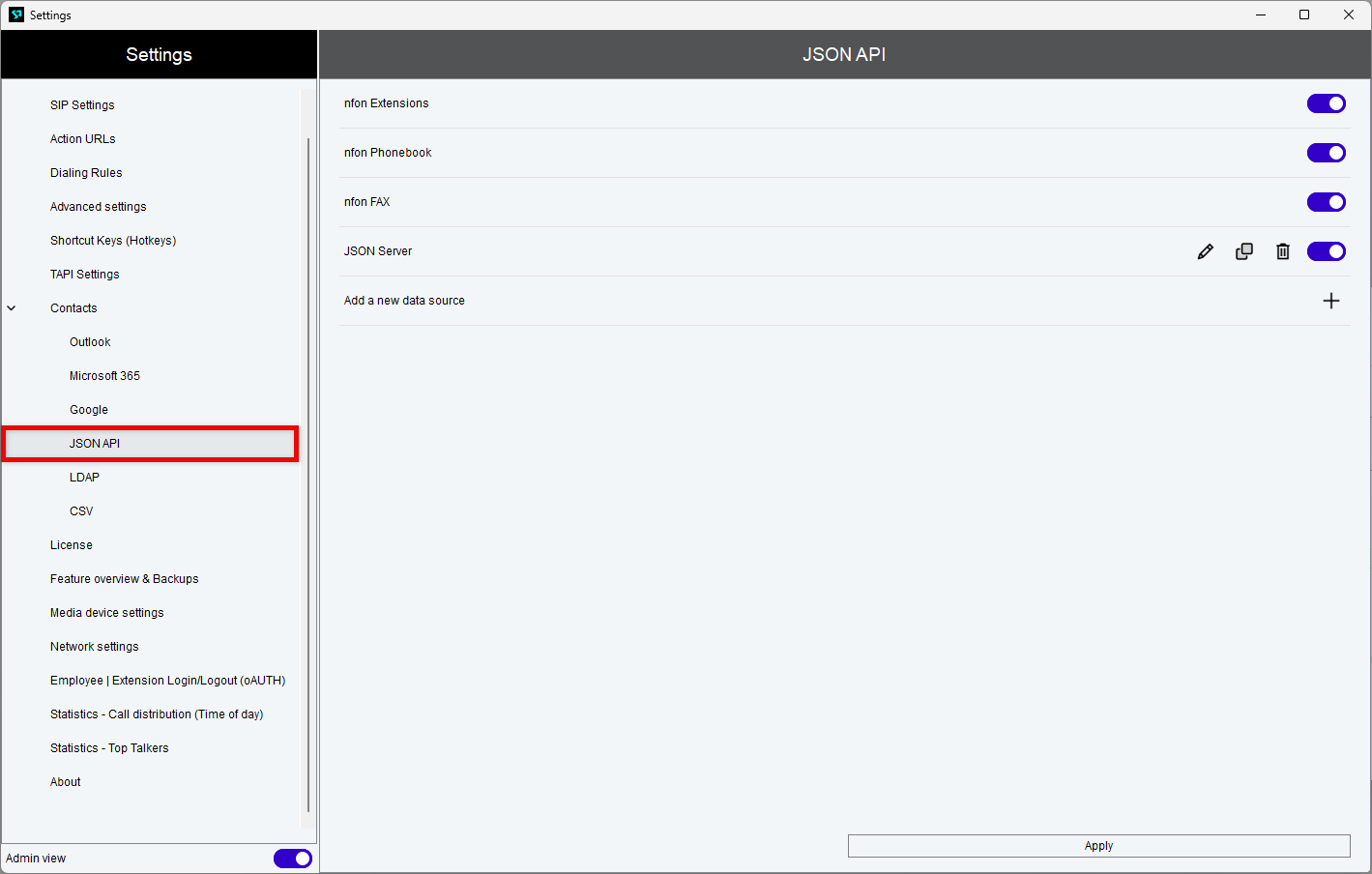The height and width of the screenshot is (874, 1372).
Task: Select TAPI Settings
Action: [85, 275]
